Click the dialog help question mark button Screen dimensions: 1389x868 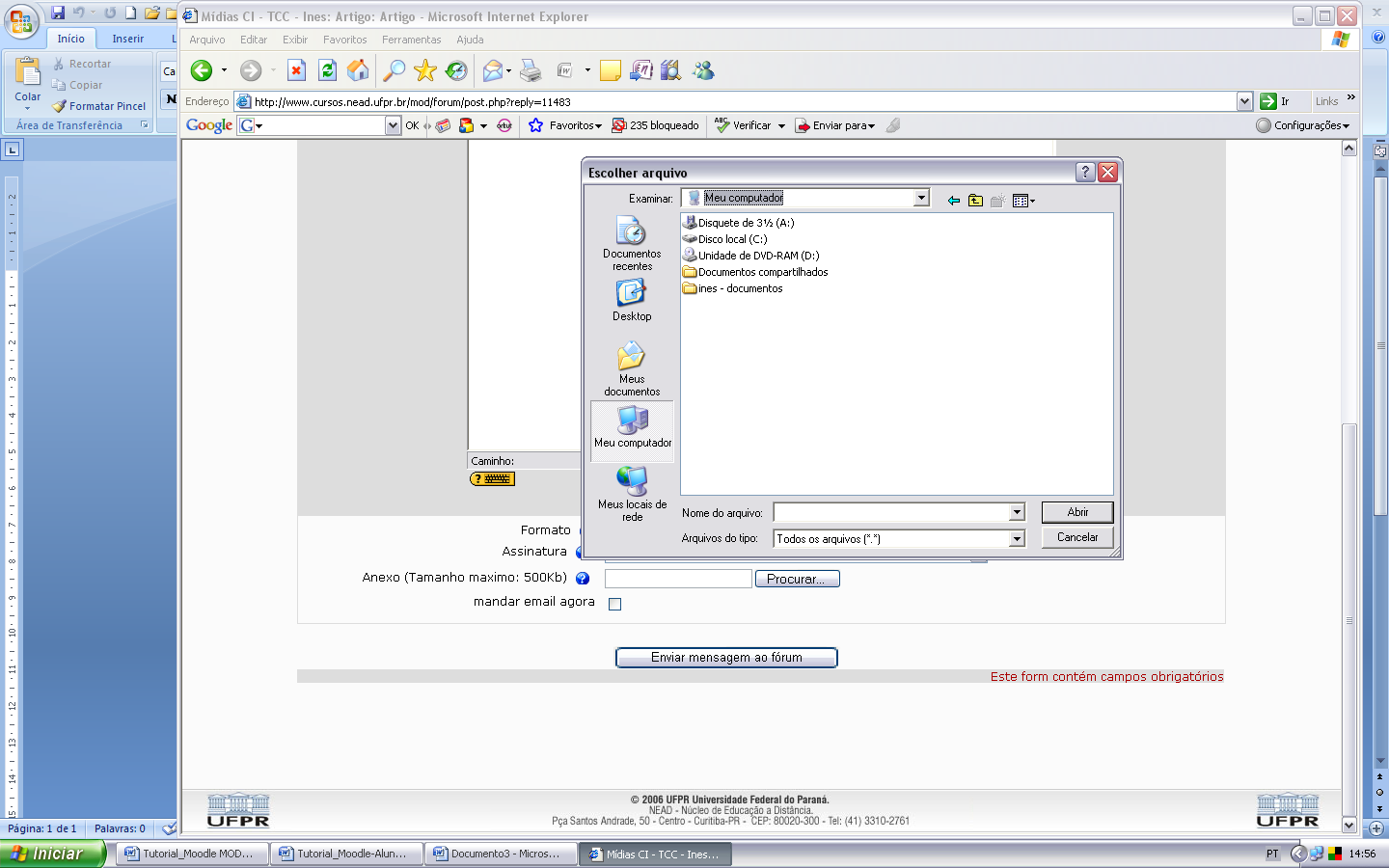[1085, 172]
